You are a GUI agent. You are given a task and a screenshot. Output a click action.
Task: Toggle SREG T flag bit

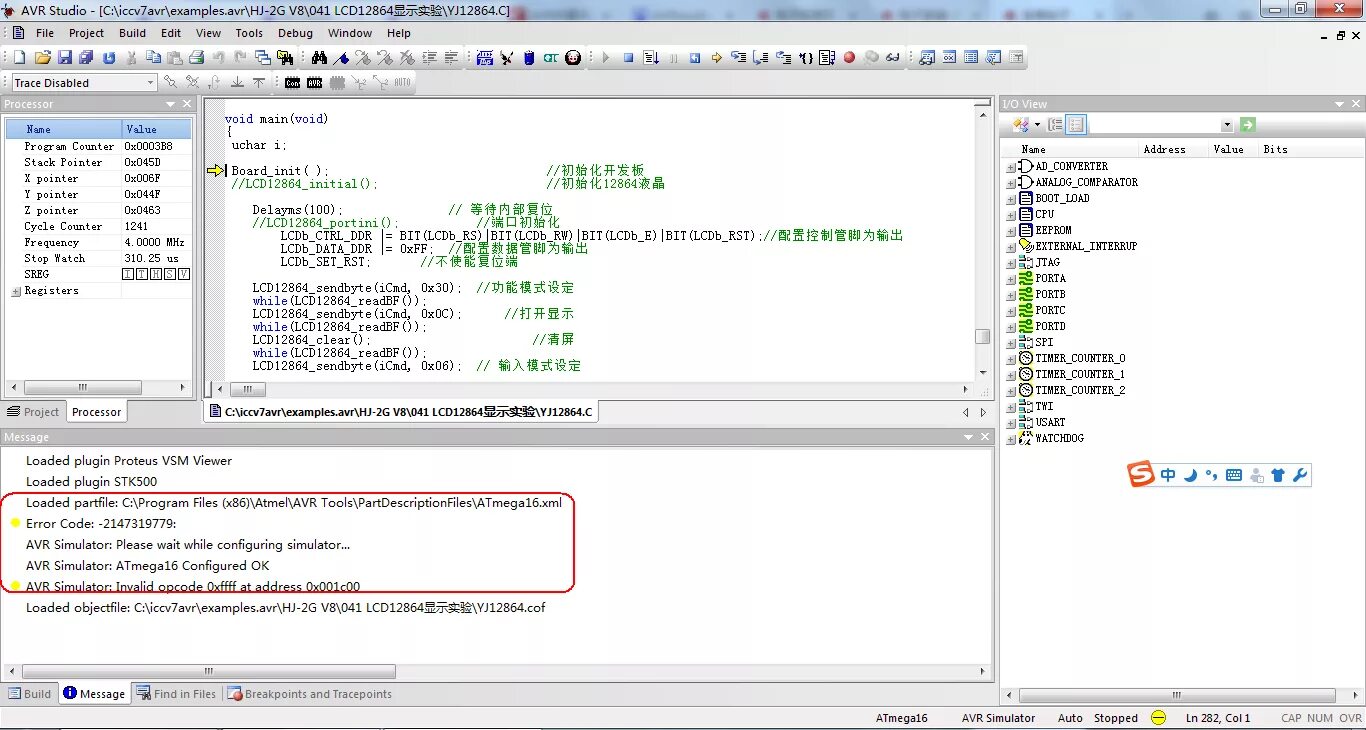click(x=141, y=274)
